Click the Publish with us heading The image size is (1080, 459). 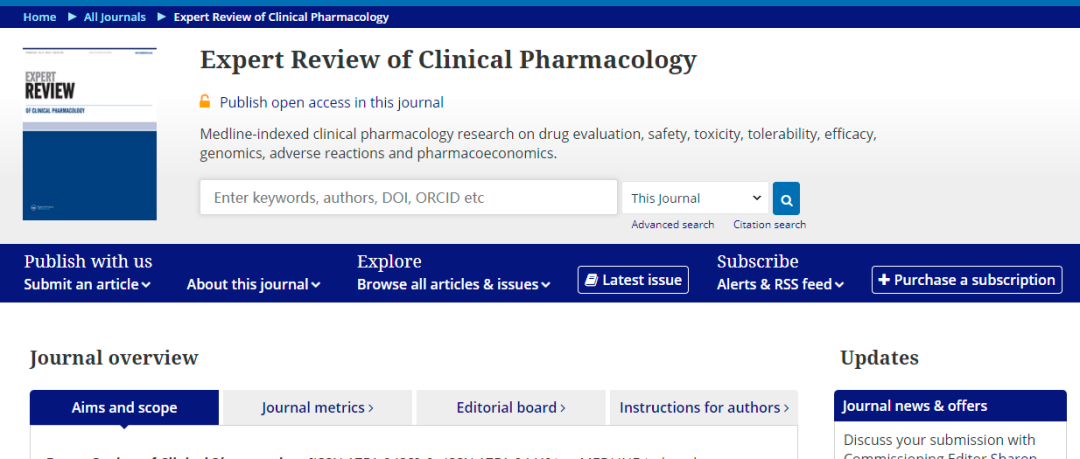pyautogui.click(x=88, y=262)
